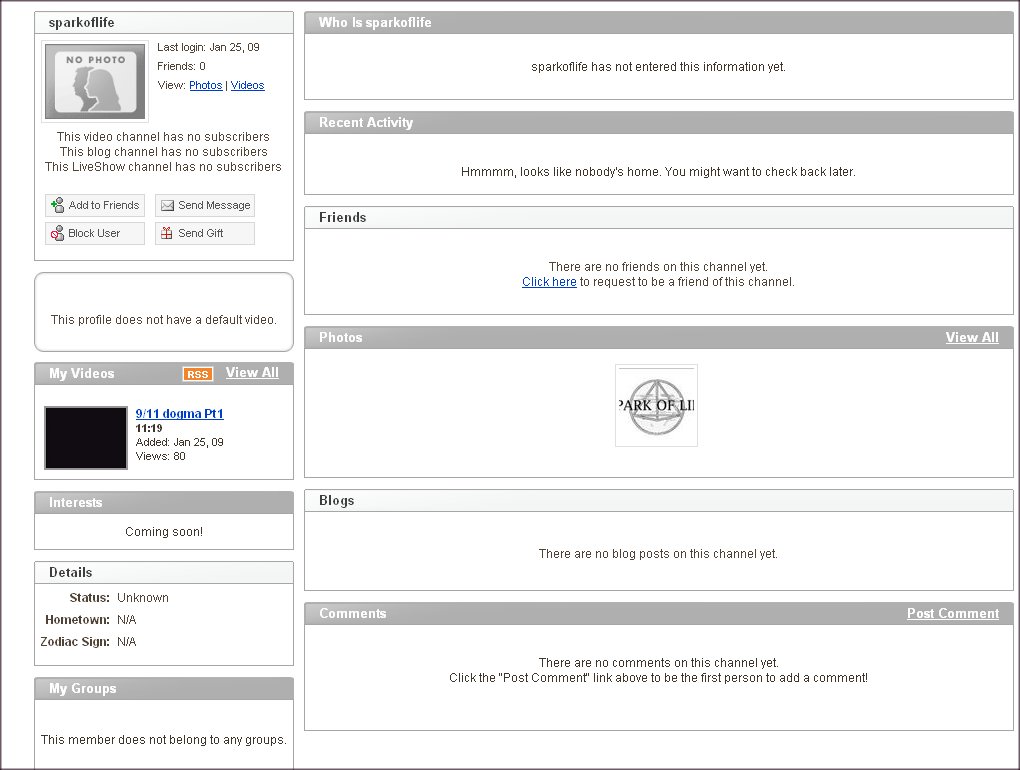Click Last login: Jan 25, 09 text
1020x770 pixels.
click(x=208, y=47)
